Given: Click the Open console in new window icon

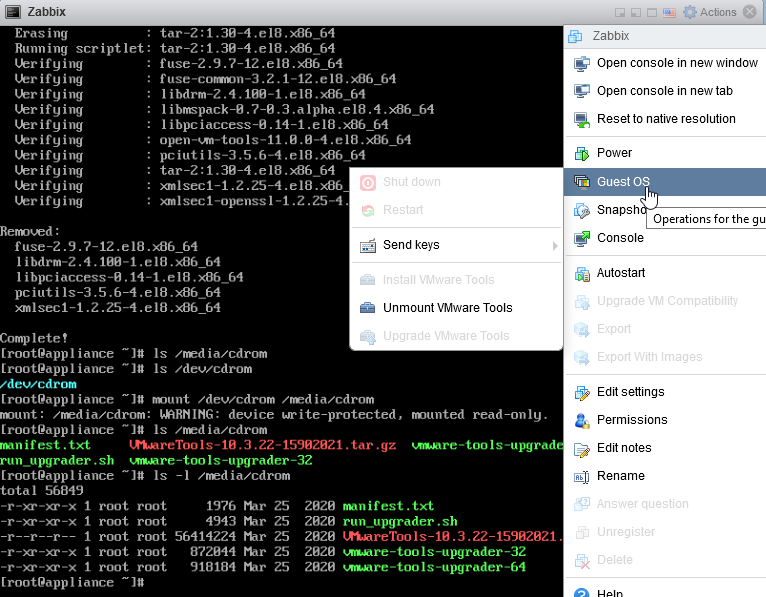Looking at the screenshot, I should pyautogui.click(x=581, y=64).
